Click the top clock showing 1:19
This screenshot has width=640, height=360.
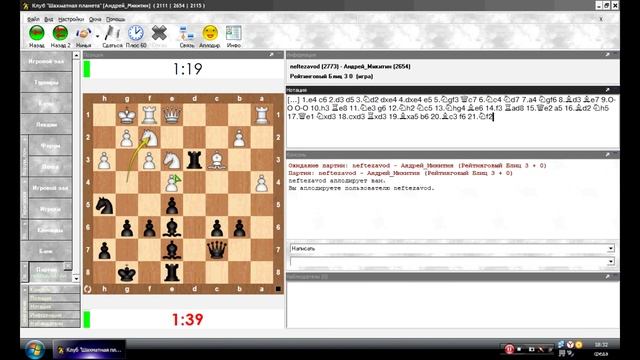187,69
